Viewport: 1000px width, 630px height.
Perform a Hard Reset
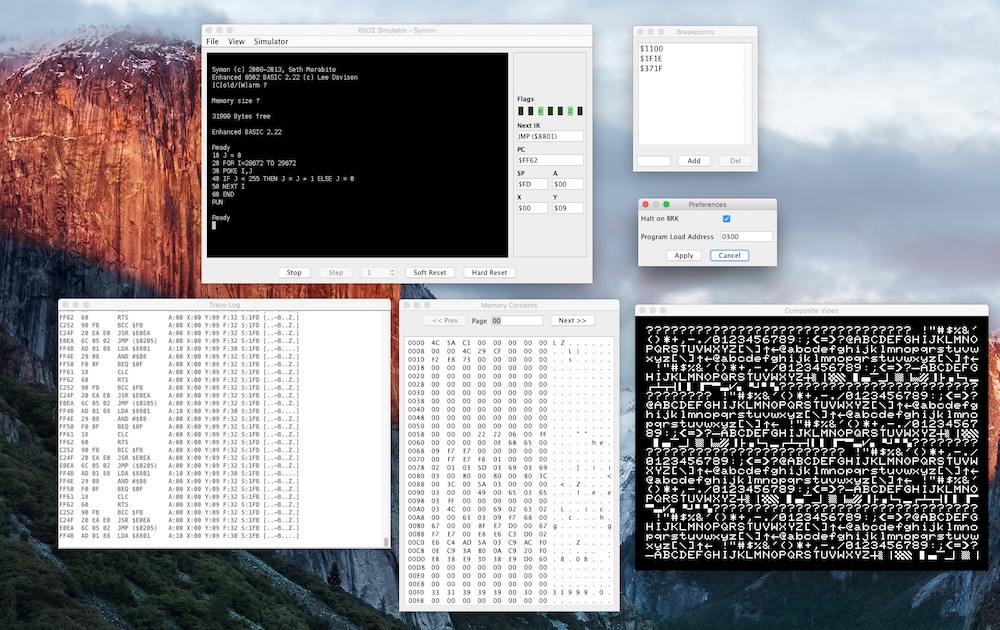[x=489, y=272]
